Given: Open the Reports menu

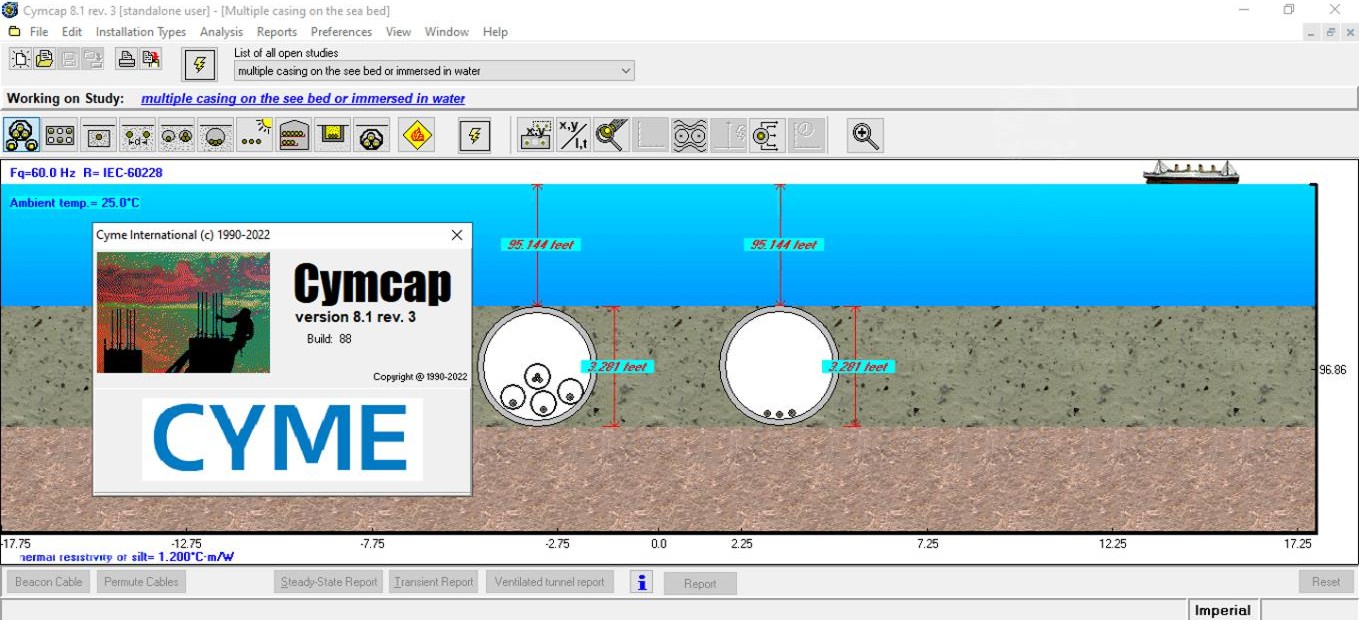Looking at the screenshot, I should [276, 32].
